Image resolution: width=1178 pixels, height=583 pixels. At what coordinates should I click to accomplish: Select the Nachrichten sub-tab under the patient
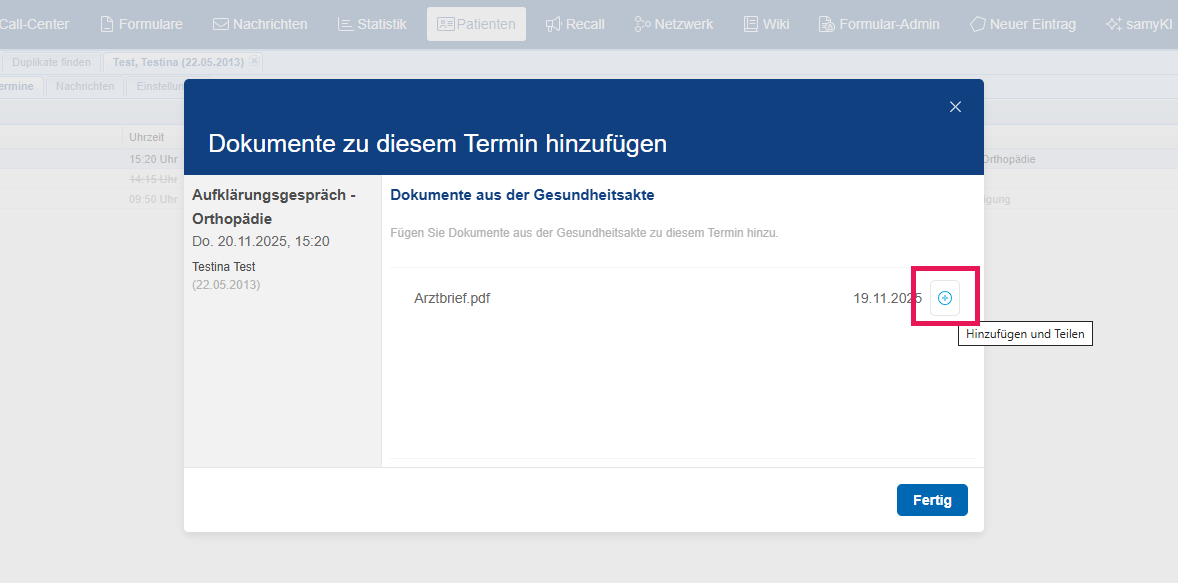pos(85,87)
